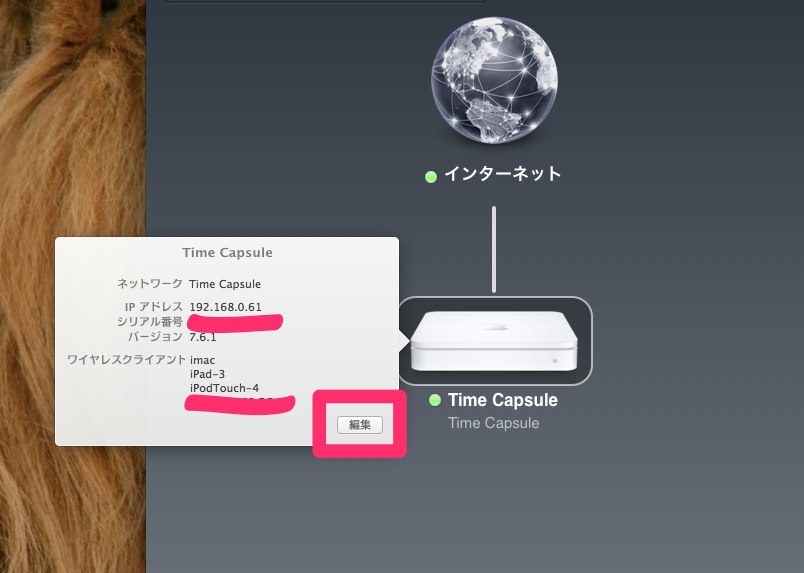The image size is (804, 573).
Task: Click the green status dot beside インターネット
Action: coord(431,177)
